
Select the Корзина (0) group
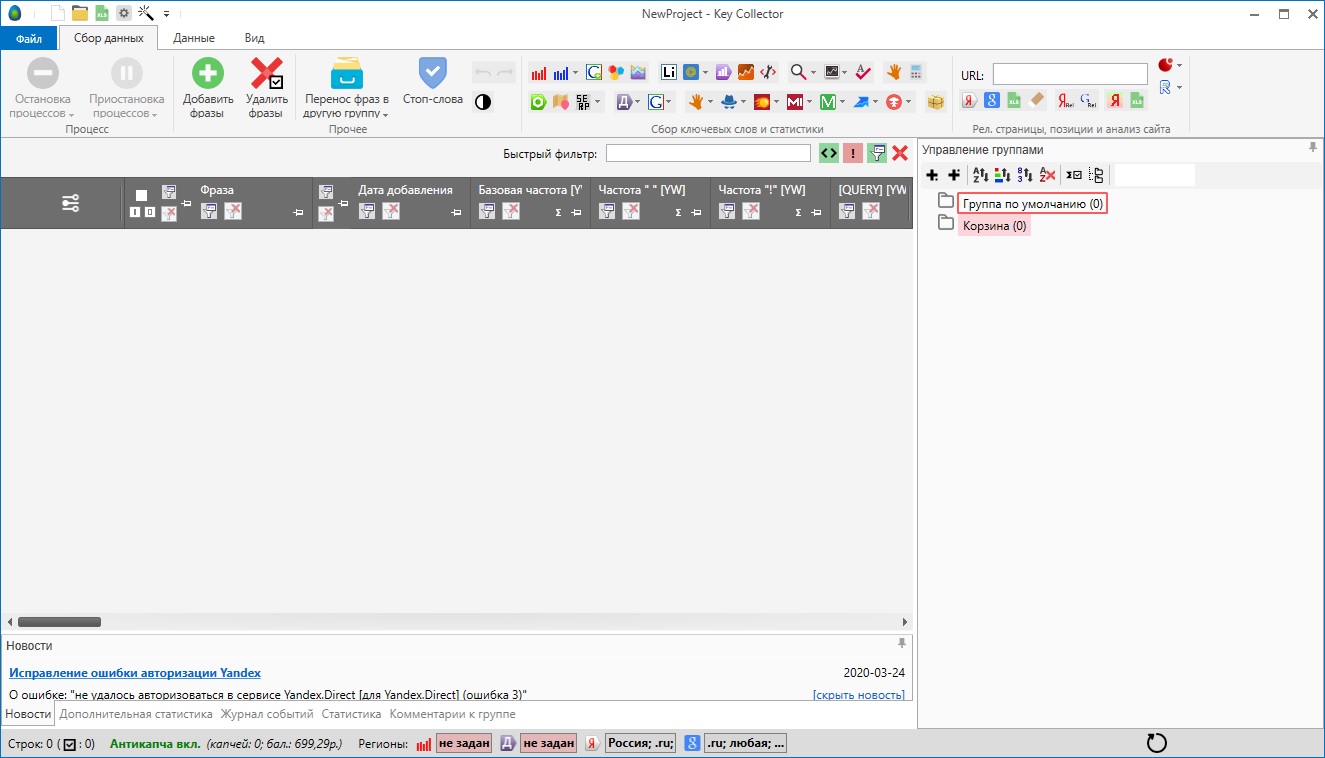(x=994, y=226)
